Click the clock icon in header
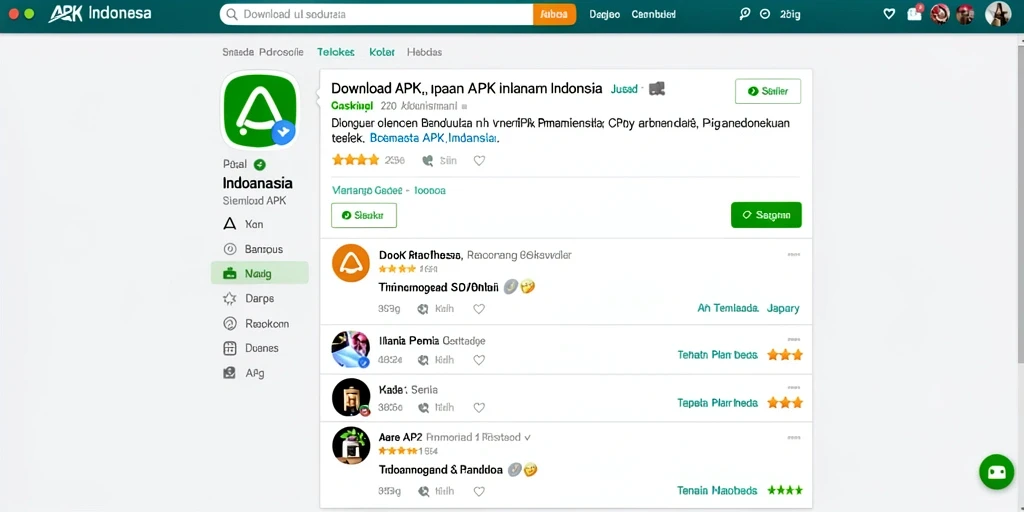This screenshot has width=1024, height=512. pos(765,14)
